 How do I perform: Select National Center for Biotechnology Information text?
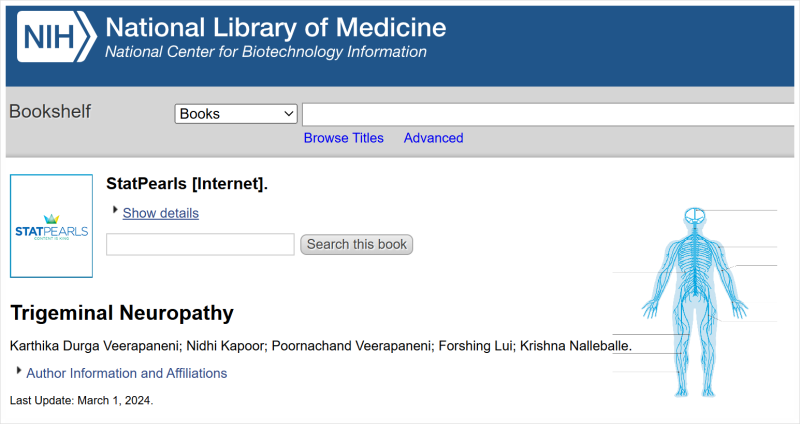click(266, 52)
